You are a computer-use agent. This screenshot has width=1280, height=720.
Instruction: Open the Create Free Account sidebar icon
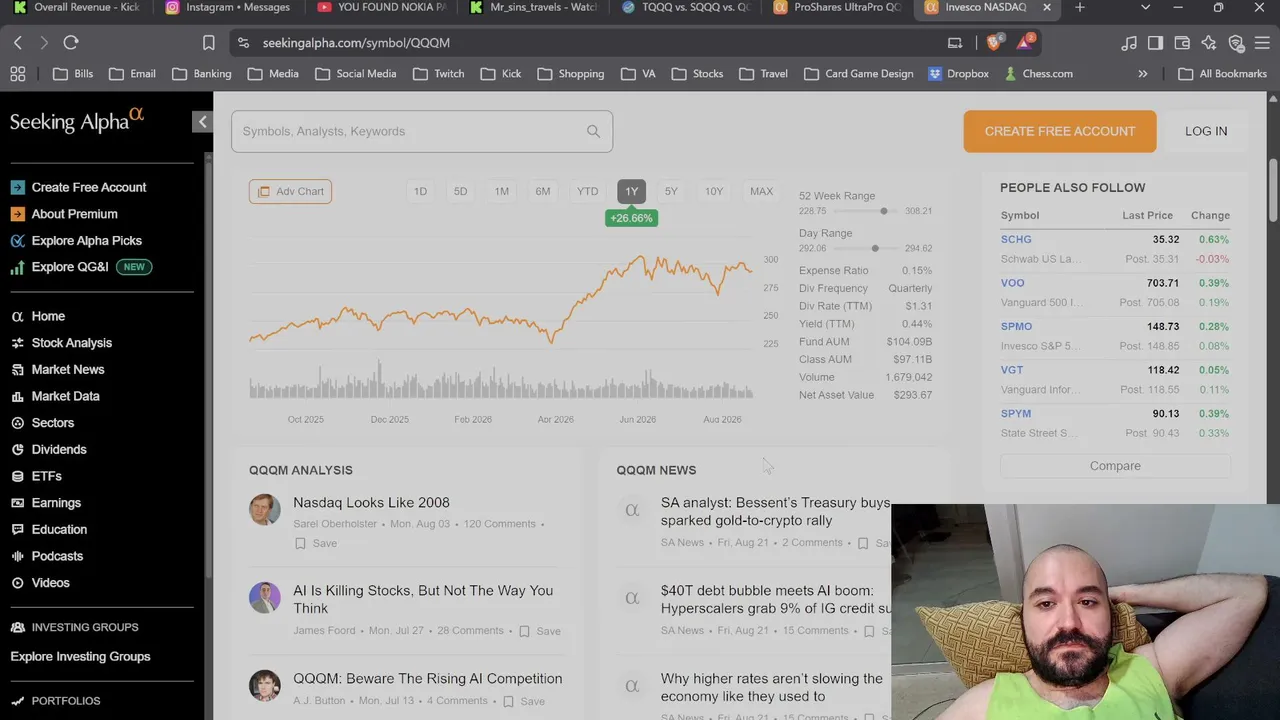coord(17,187)
